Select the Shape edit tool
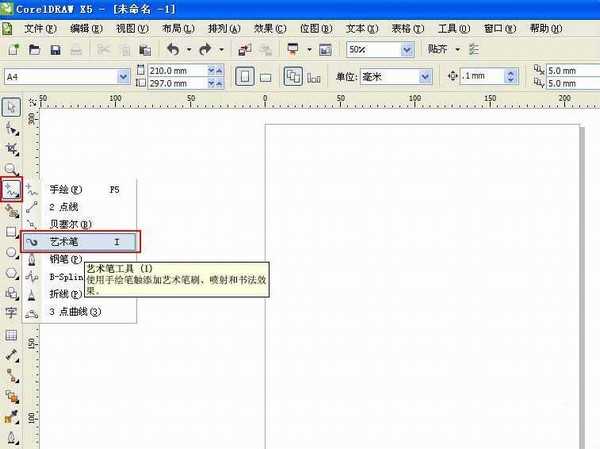The height and width of the screenshot is (449, 600). (11, 128)
